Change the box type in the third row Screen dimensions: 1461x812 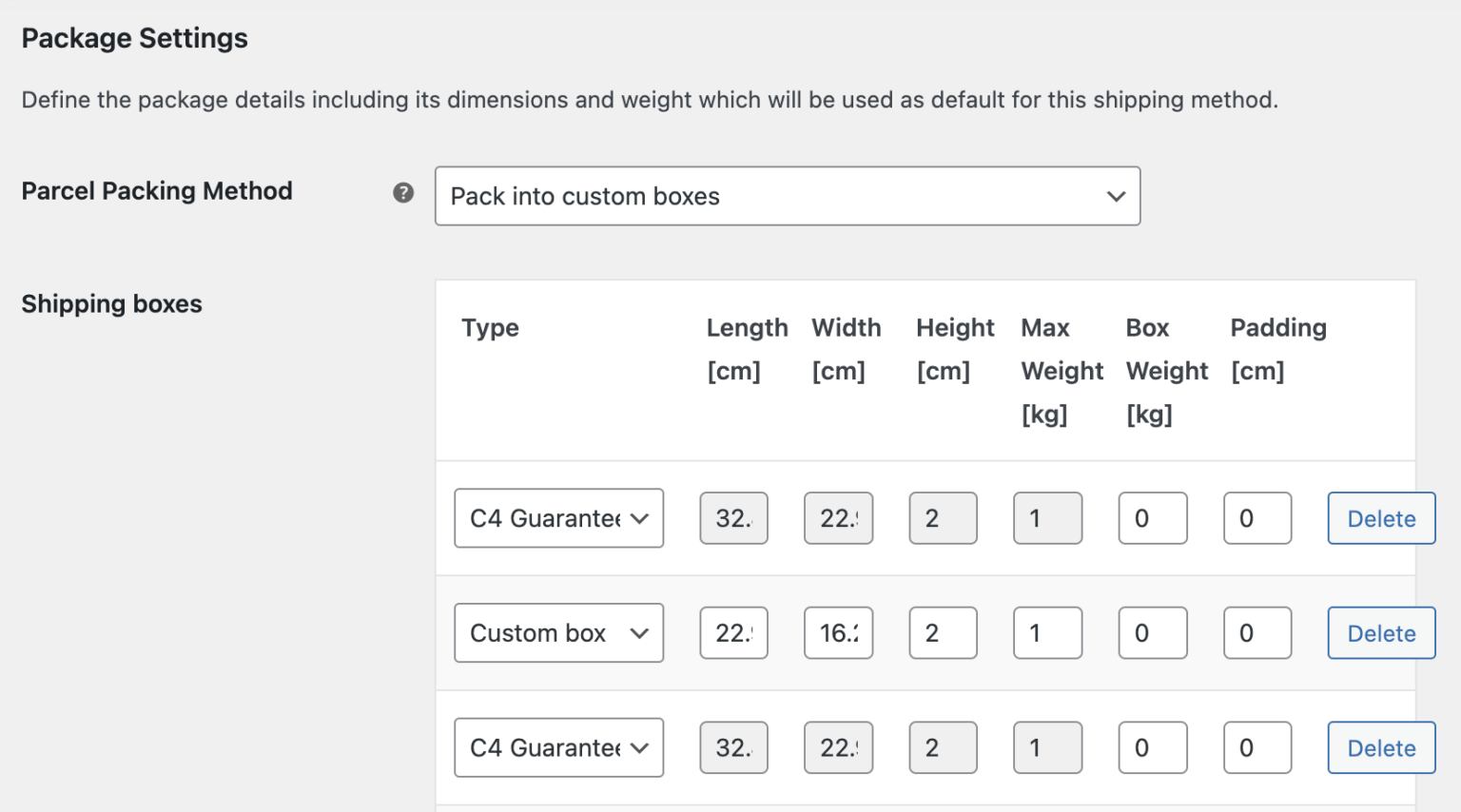click(x=558, y=747)
